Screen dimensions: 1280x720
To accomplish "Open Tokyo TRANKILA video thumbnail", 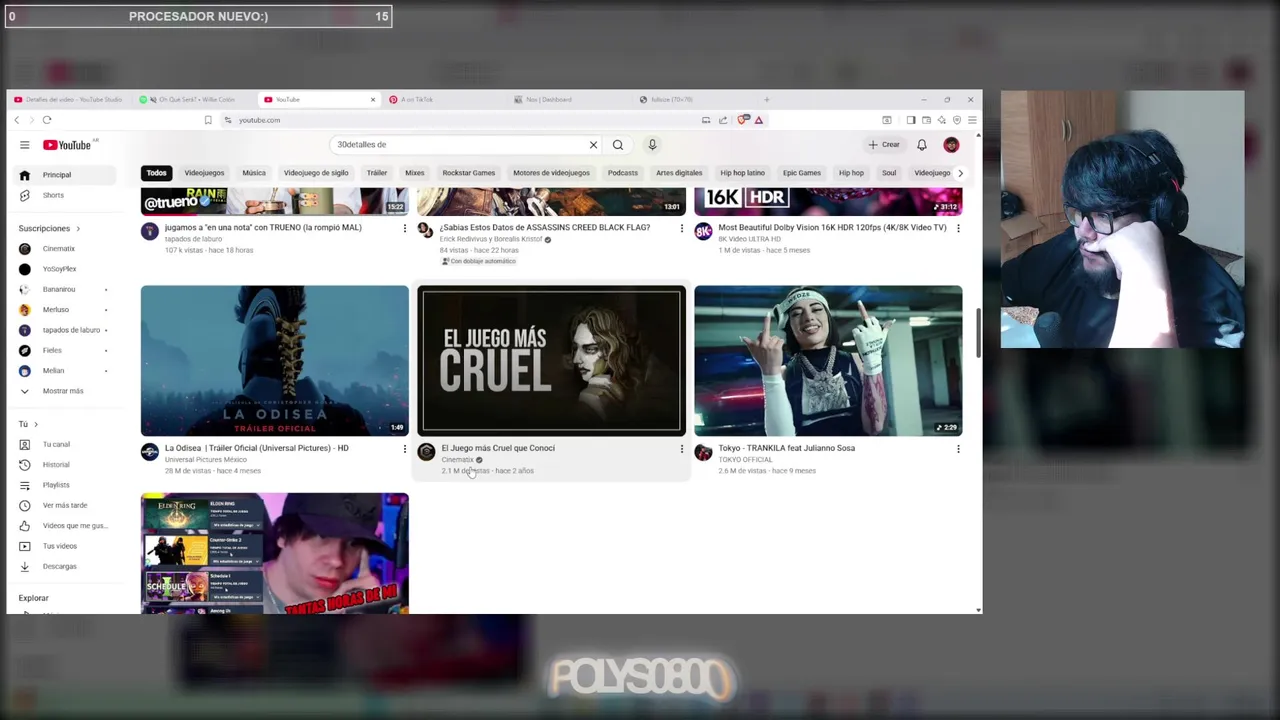I will [829, 361].
